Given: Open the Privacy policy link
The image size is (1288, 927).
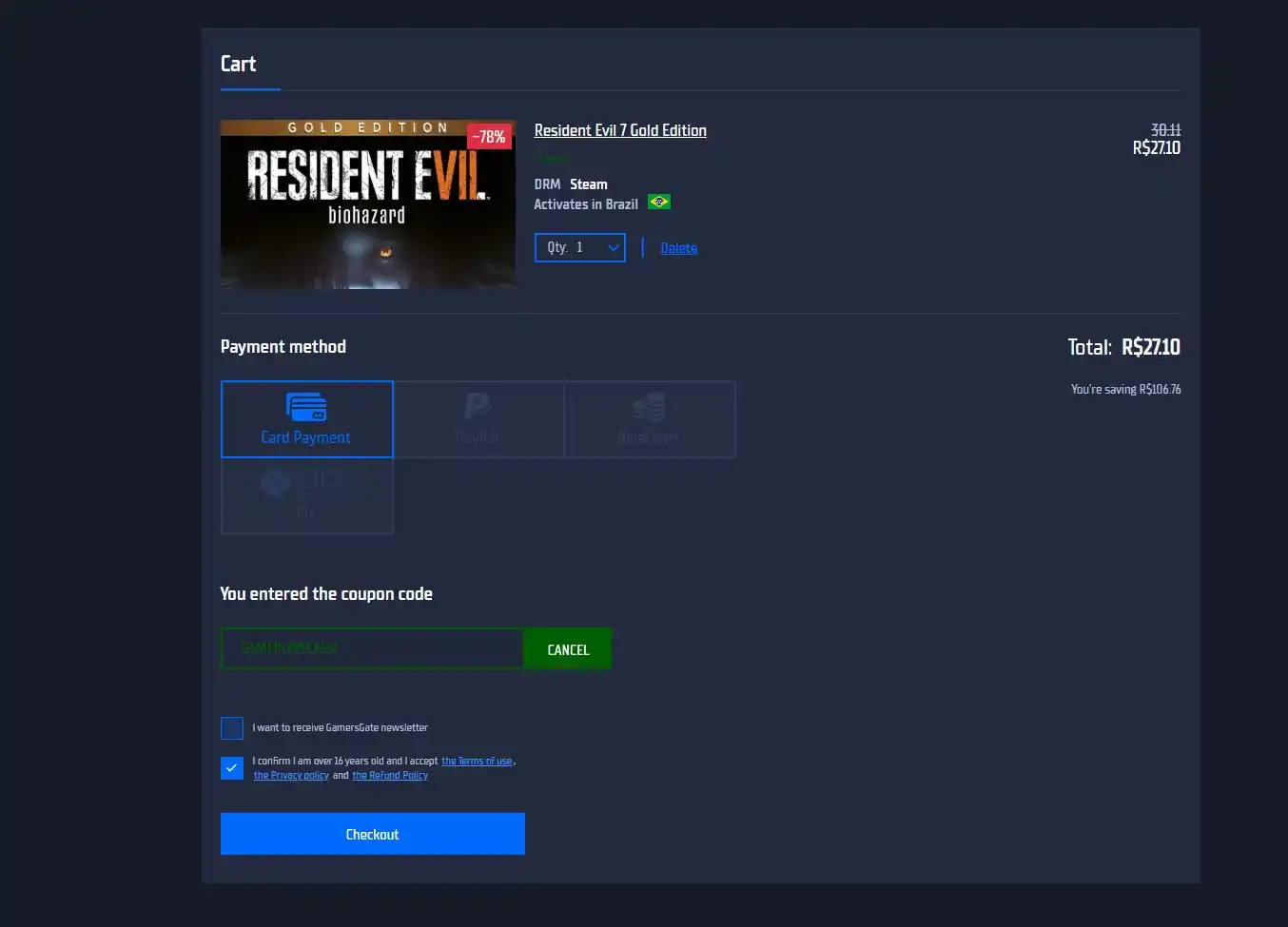Looking at the screenshot, I should pyautogui.click(x=291, y=776).
